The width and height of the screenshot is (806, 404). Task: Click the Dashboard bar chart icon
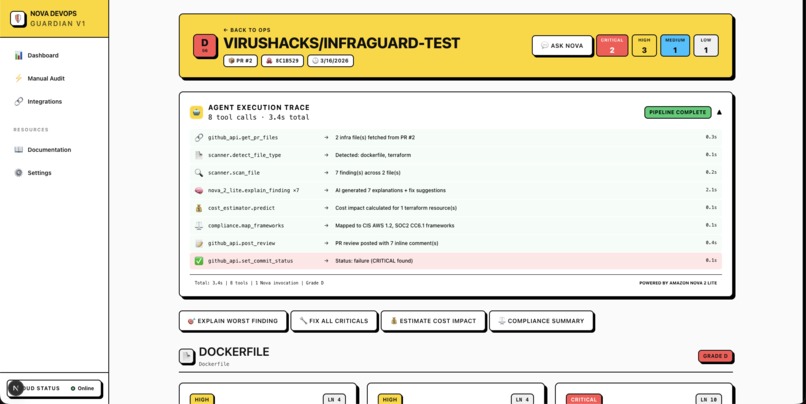pos(19,55)
